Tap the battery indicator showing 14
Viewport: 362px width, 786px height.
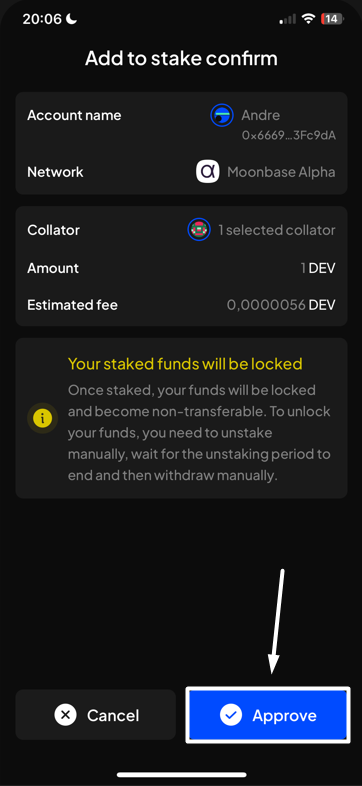coord(331,19)
